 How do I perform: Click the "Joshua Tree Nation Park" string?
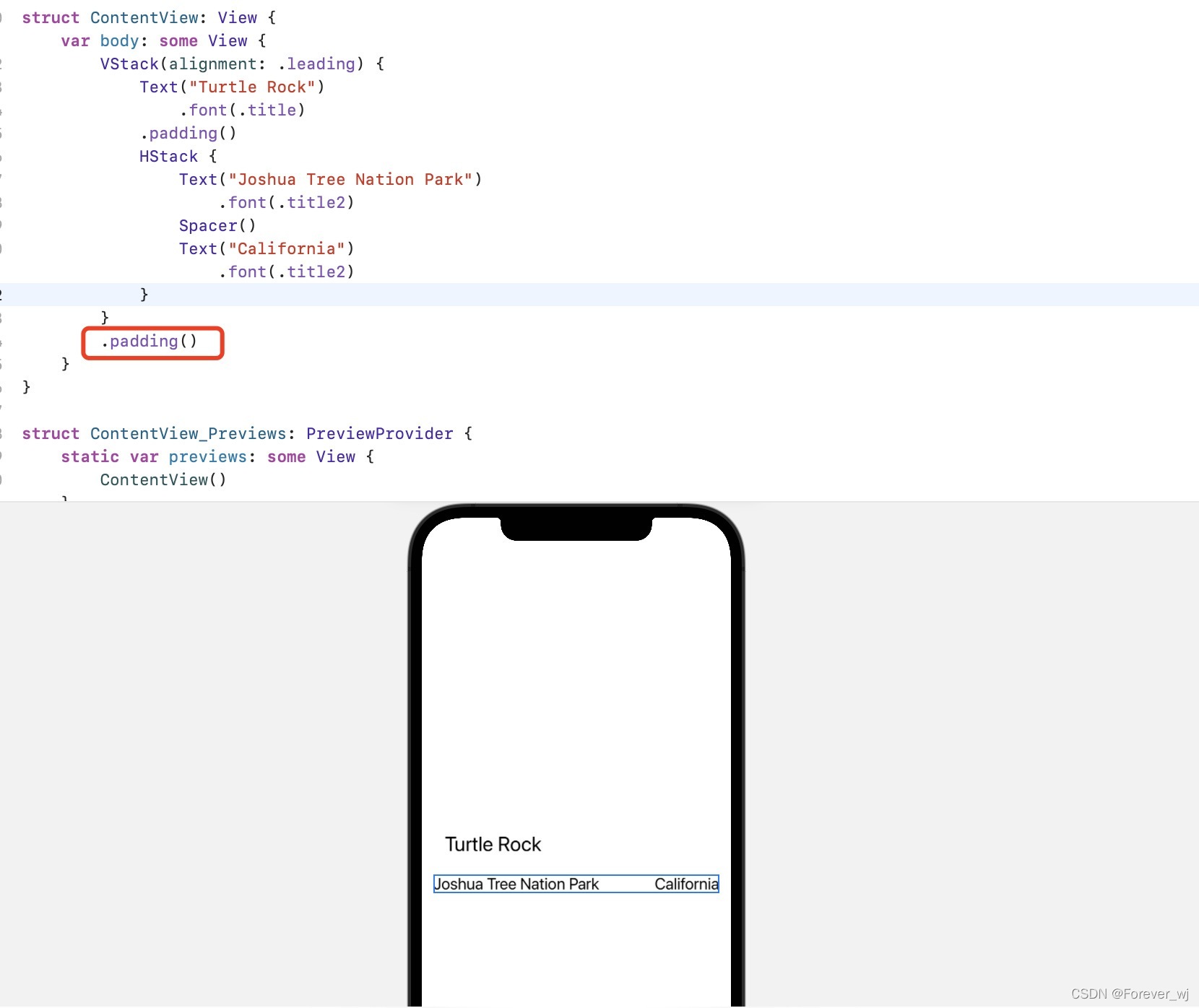pyautogui.click(x=350, y=180)
